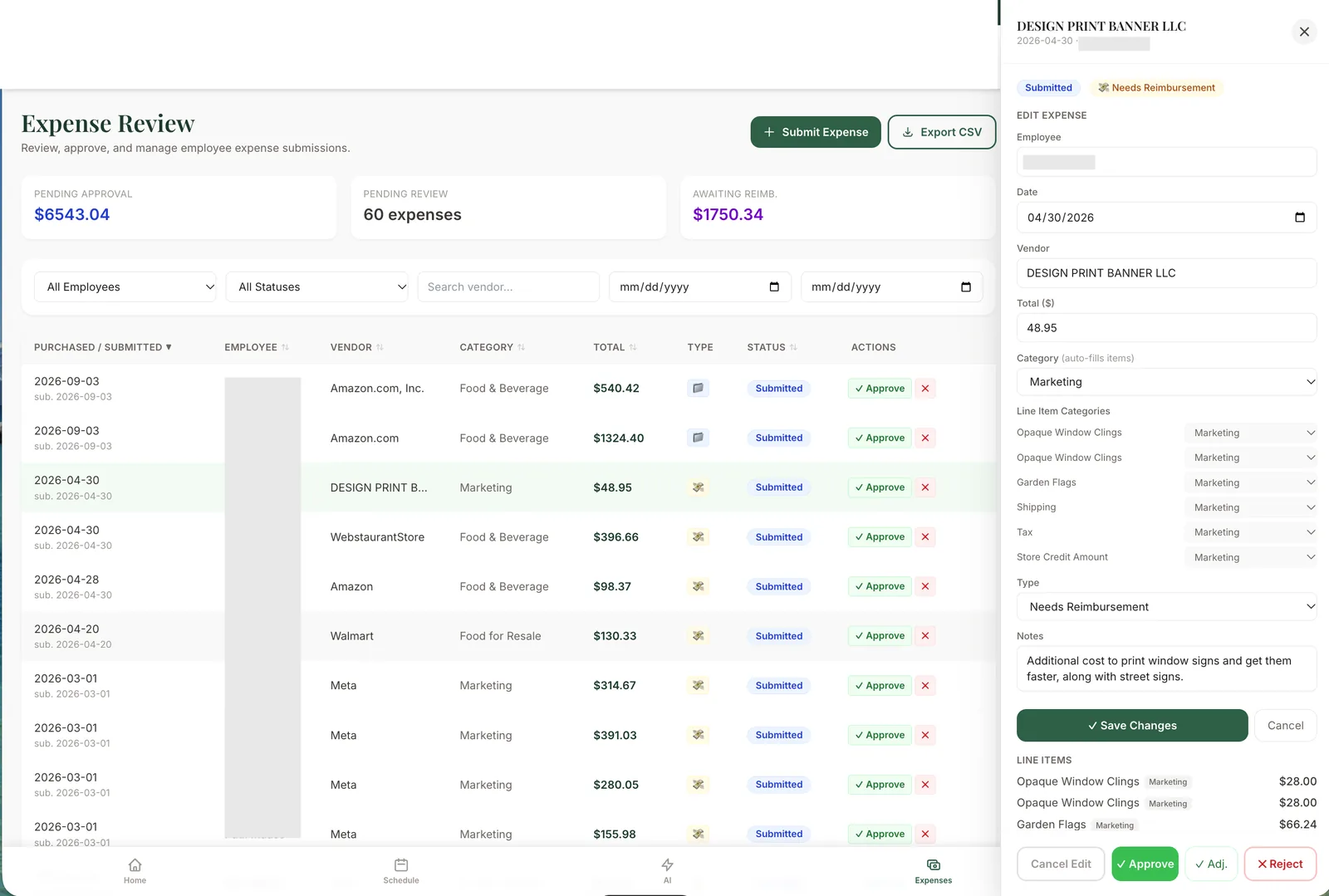1329x896 pixels.
Task: Open the Schedule tab in the bottom bar
Action: point(401,871)
